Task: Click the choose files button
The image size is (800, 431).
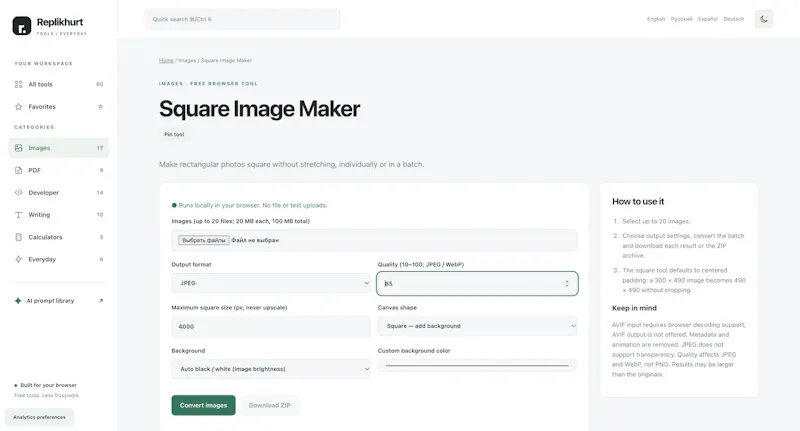Action: (204, 240)
